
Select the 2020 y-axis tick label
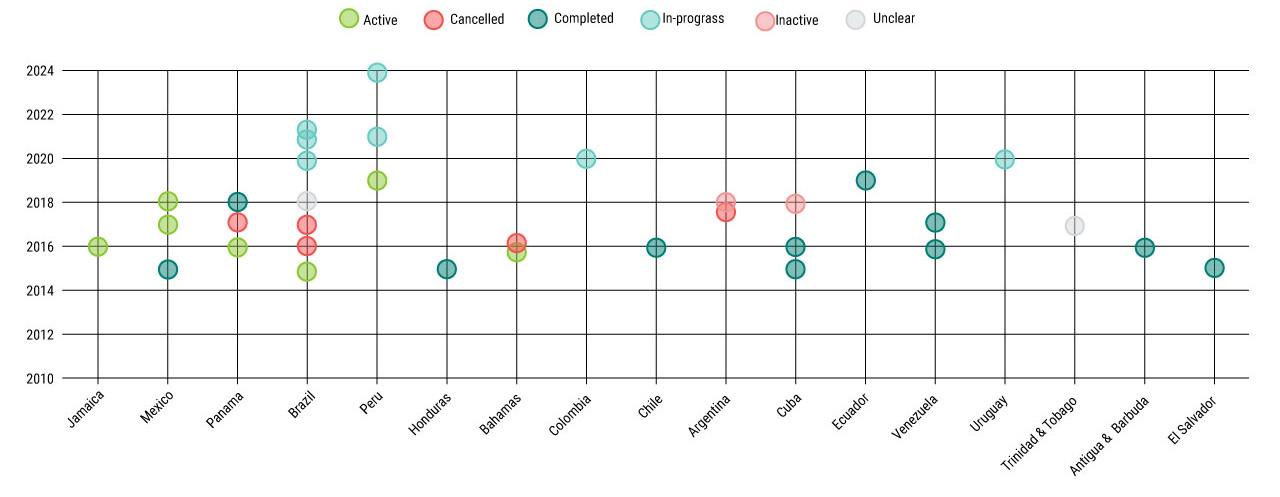click(x=41, y=159)
